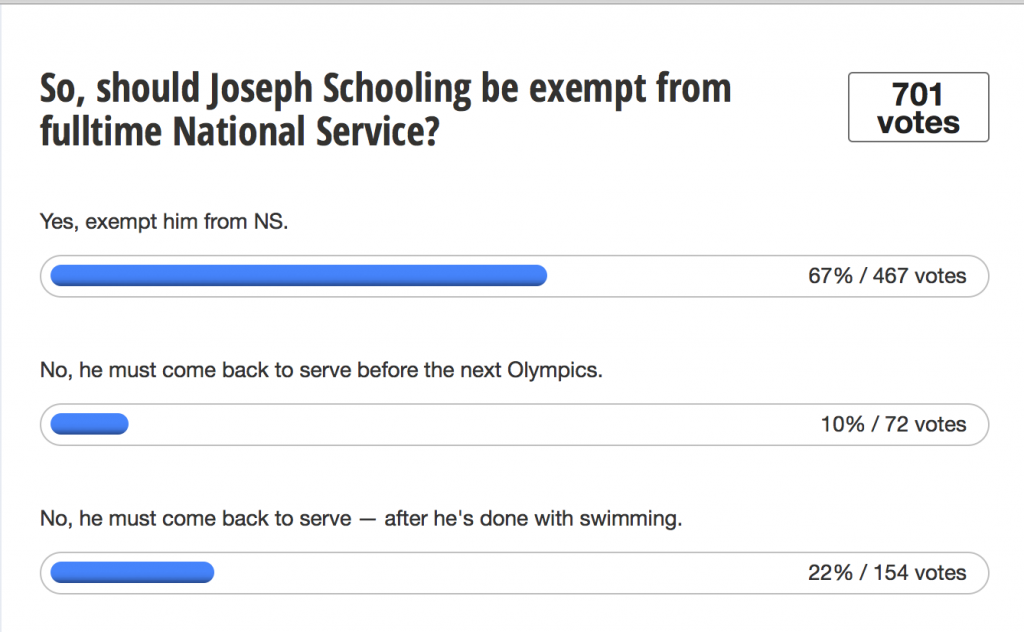Click the word 'votes' in the counter box

(x=918, y=123)
